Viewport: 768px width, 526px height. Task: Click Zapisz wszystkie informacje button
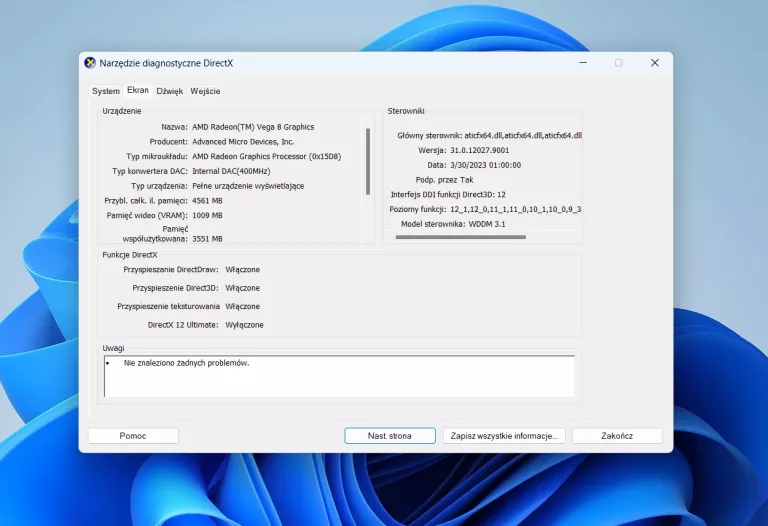click(504, 436)
